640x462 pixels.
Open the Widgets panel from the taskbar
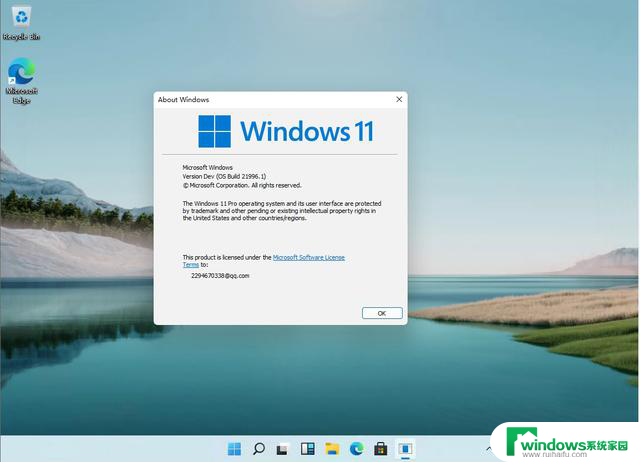click(x=307, y=449)
